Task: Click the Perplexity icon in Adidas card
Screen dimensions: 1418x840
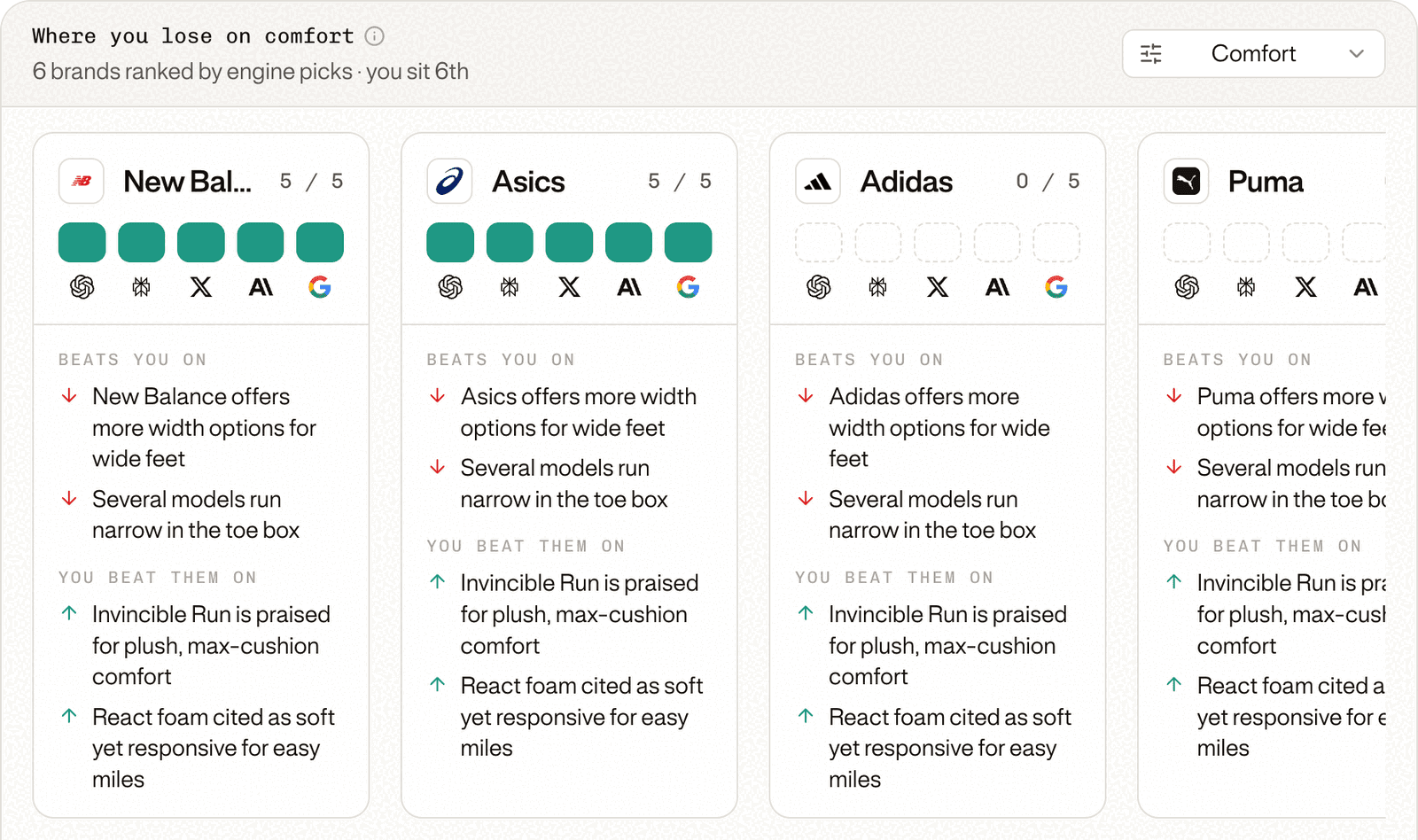Action: (878, 287)
